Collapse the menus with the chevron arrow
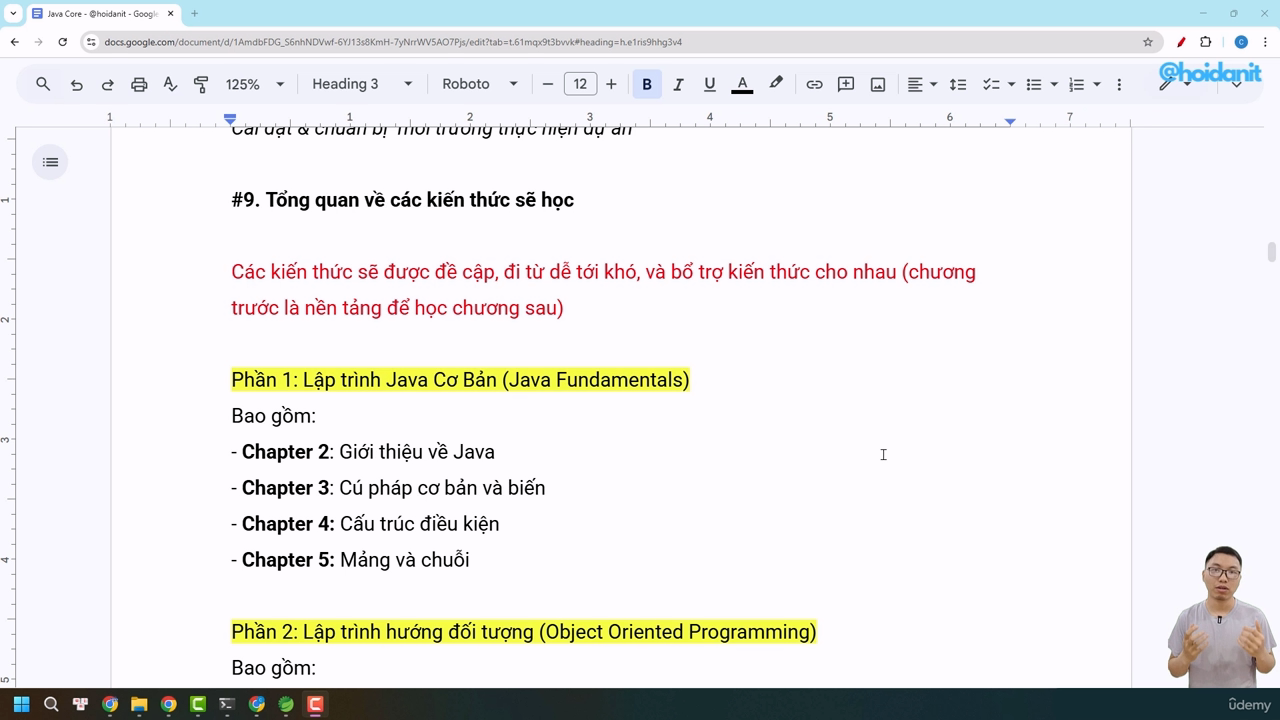The height and width of the screenshot is (720, 1280). click(1236, 84)
